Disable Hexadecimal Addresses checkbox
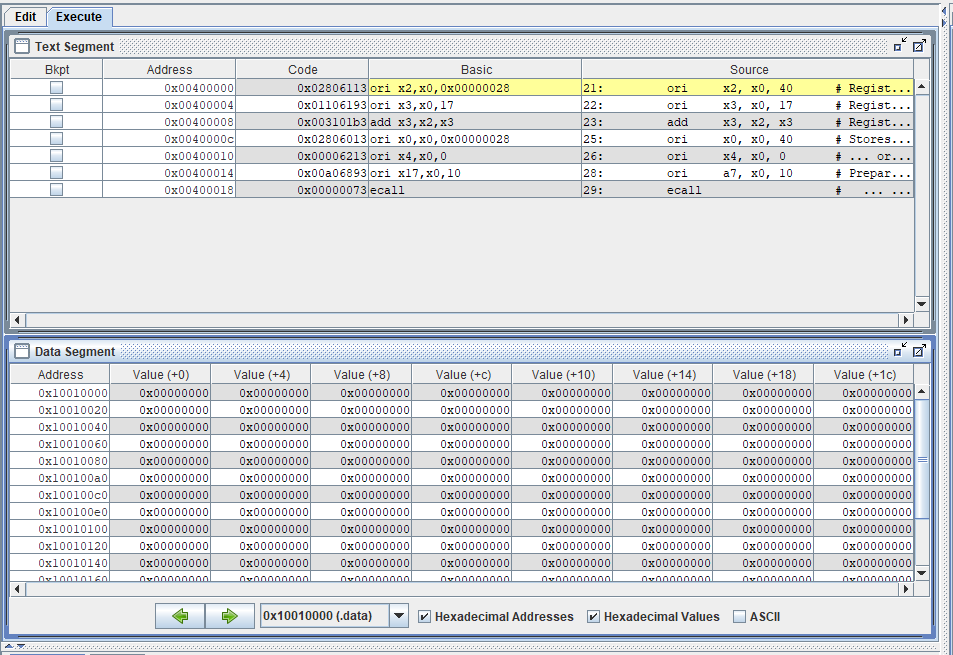This screenshot has width=953, height=655. coord(424,616)
